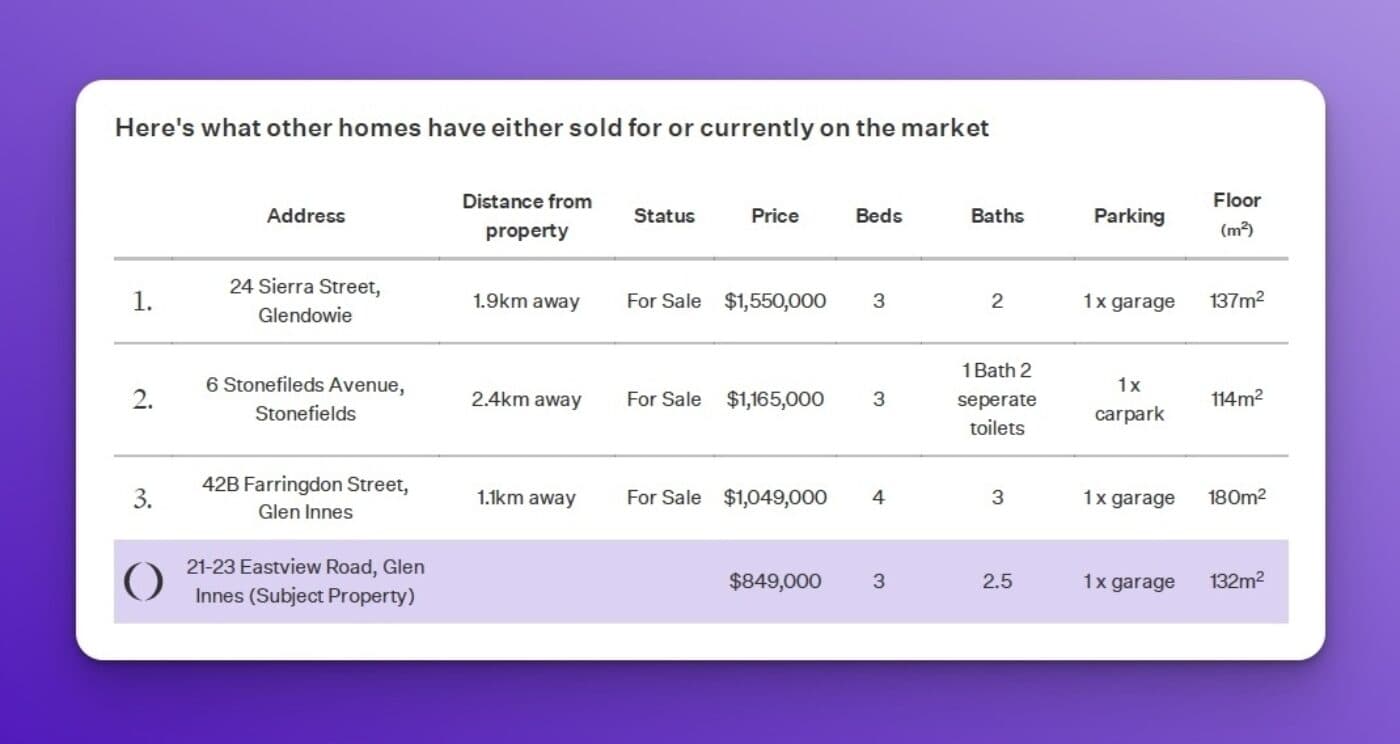Select the Floor (m²) column header
The width and height of the screenshot is (1400, 744).
1237,214
